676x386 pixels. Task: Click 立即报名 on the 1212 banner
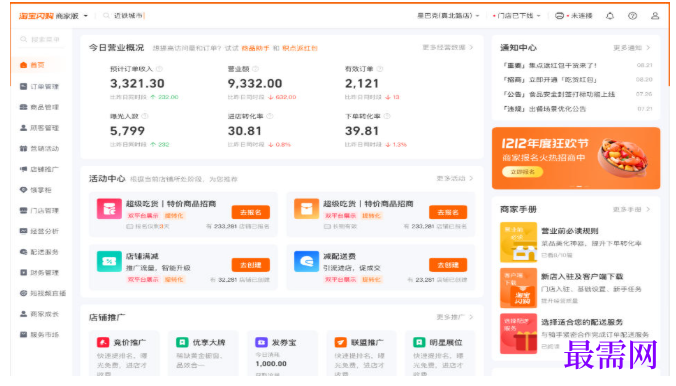[523, 172]
